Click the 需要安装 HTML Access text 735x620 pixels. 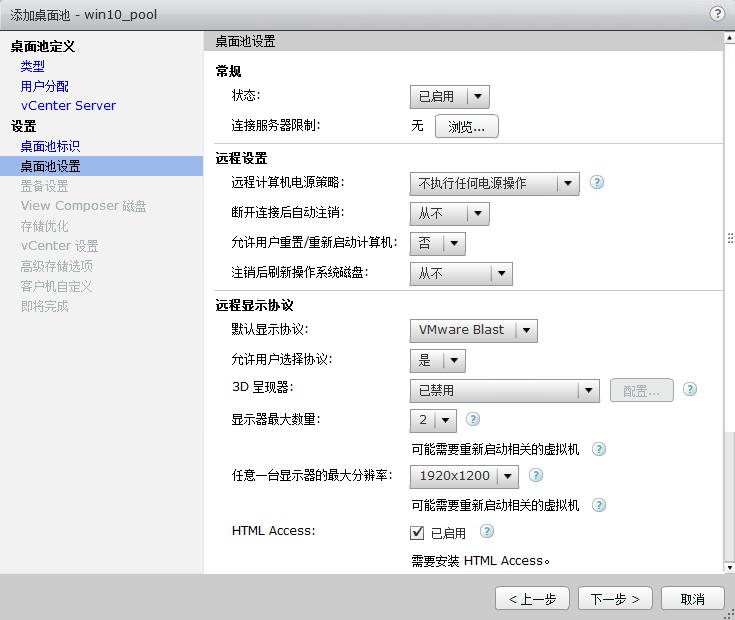[480, 561]
